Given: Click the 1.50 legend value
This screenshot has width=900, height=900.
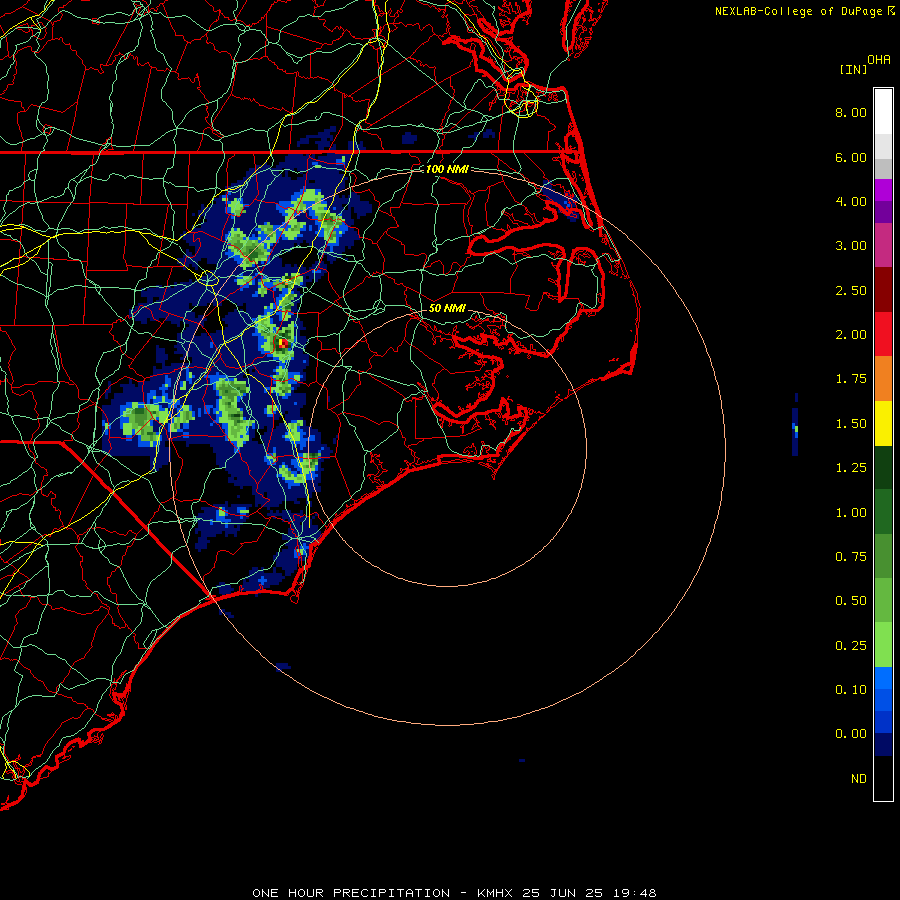Looking at the screenshot, I should [x=851, y=424].
